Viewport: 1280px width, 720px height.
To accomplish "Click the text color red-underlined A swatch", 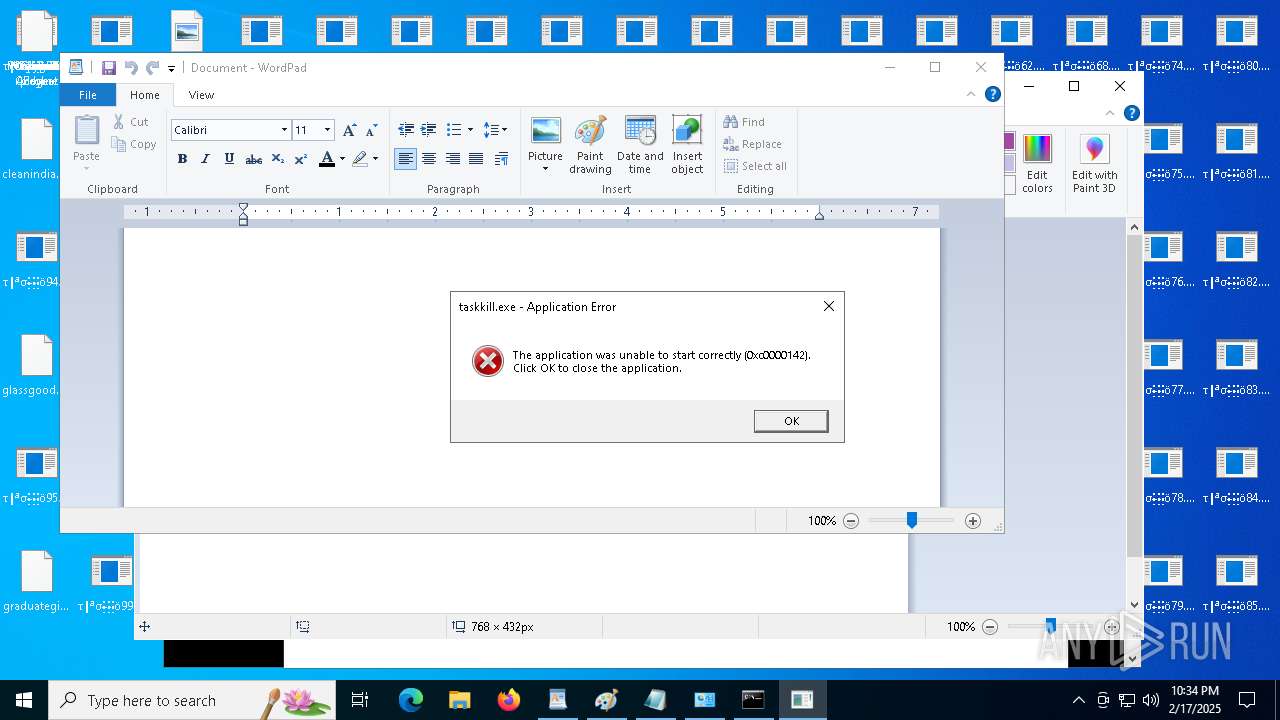I will [326, 159].
